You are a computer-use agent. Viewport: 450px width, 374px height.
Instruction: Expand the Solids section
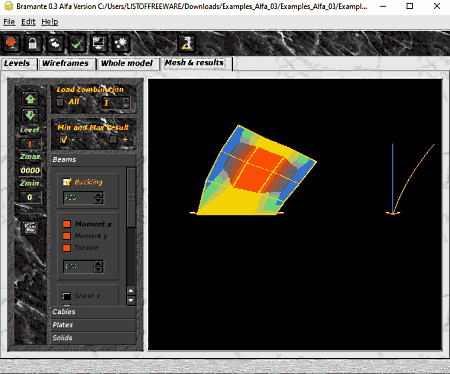point(93,338)
